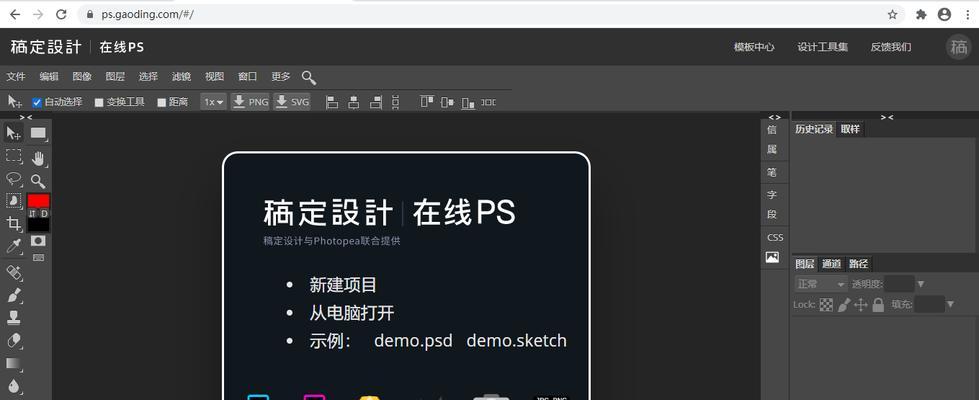Select the Hand tool
The image size is (979, 400).
coord(39,159)
